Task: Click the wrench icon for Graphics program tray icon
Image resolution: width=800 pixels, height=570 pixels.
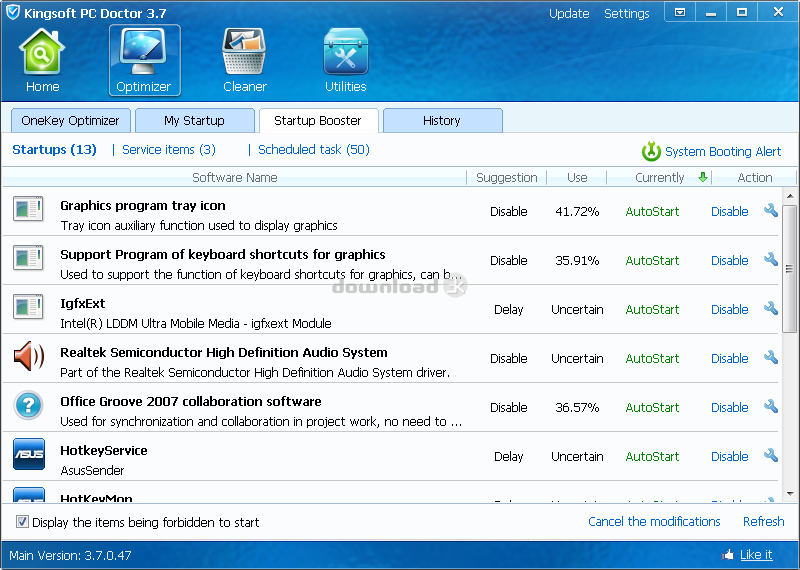Action: coord(770,210)
